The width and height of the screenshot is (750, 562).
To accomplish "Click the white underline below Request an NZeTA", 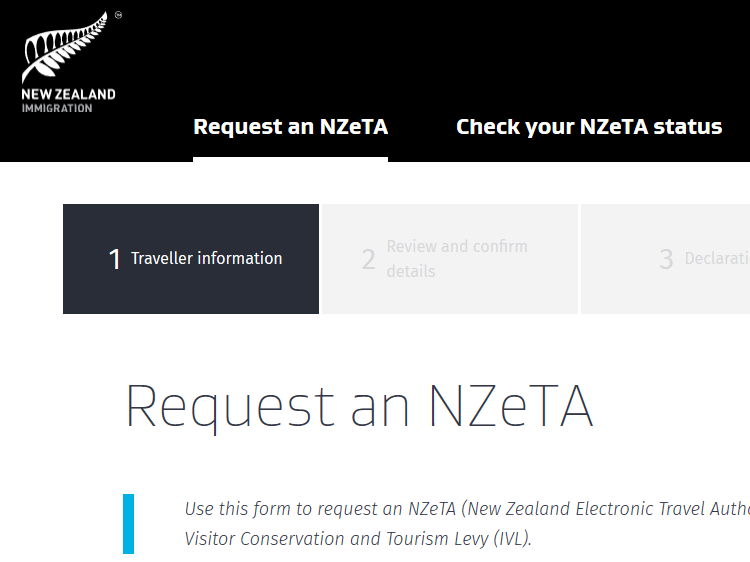I will tap(290, 159).
